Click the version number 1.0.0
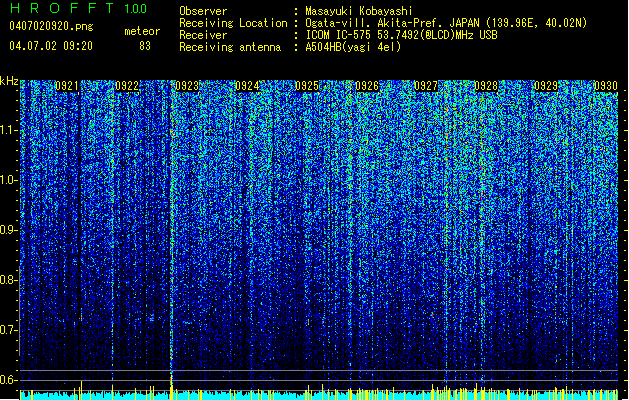 (135, 8)
